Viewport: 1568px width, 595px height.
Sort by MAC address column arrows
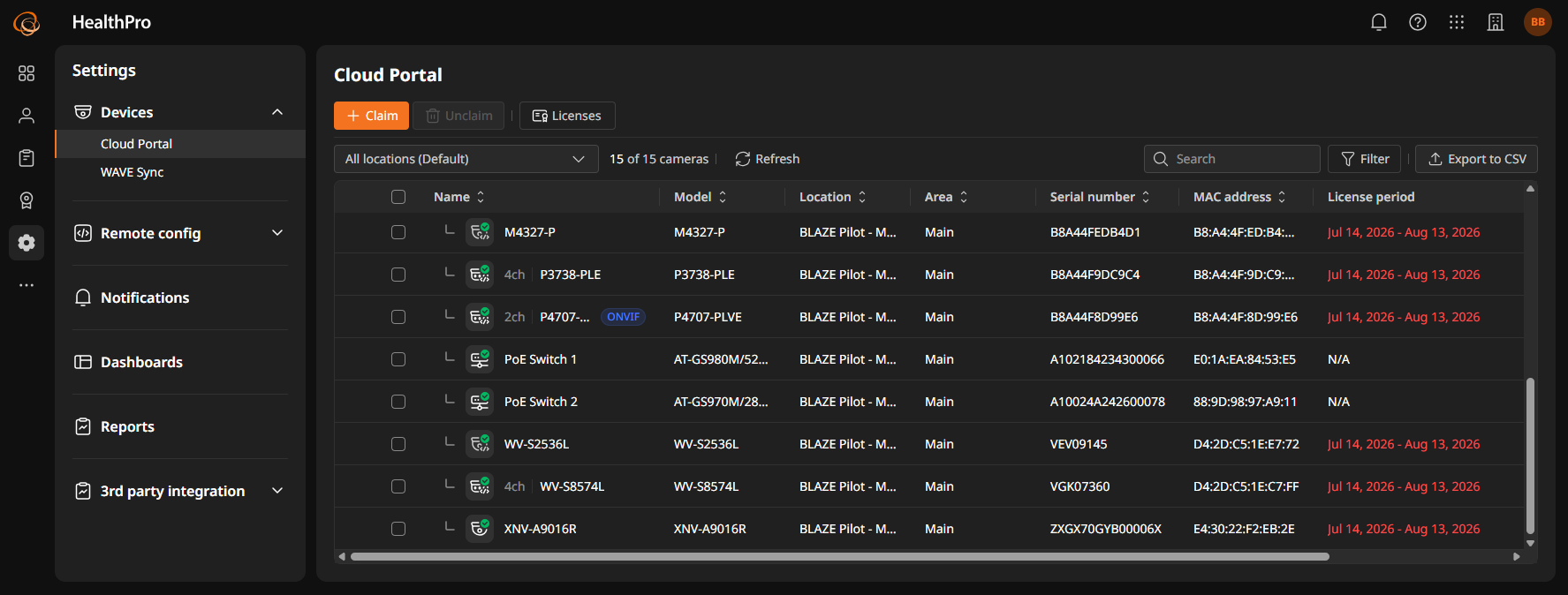pos(1282,197)
